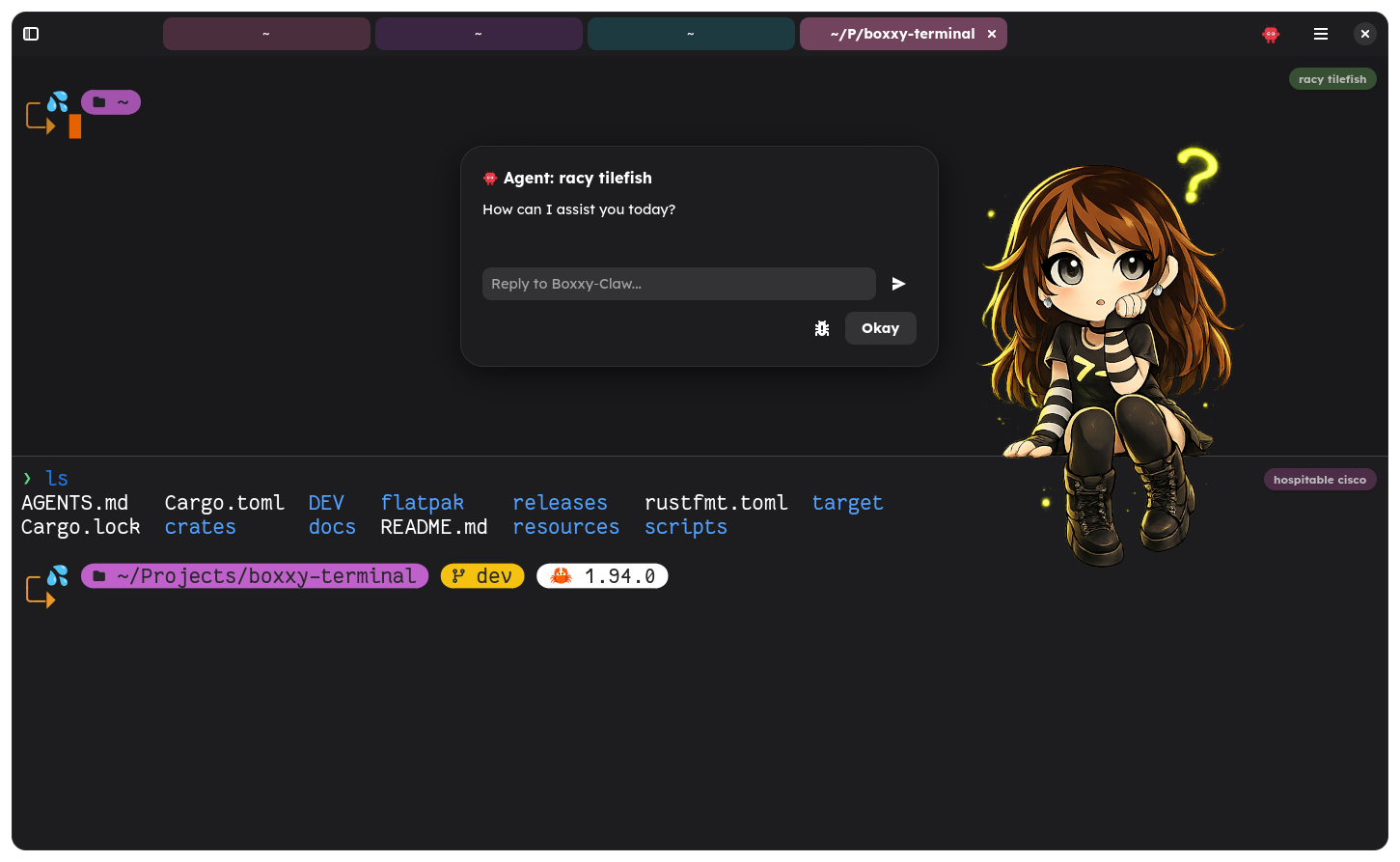Toggle the sidebar panel button top-left

31,33
